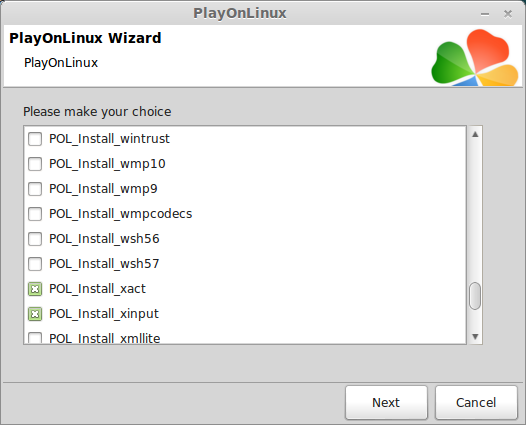Disable the POL_Install_xinput checkbox
Screen dimensions: 526x425
coord(35,314)
